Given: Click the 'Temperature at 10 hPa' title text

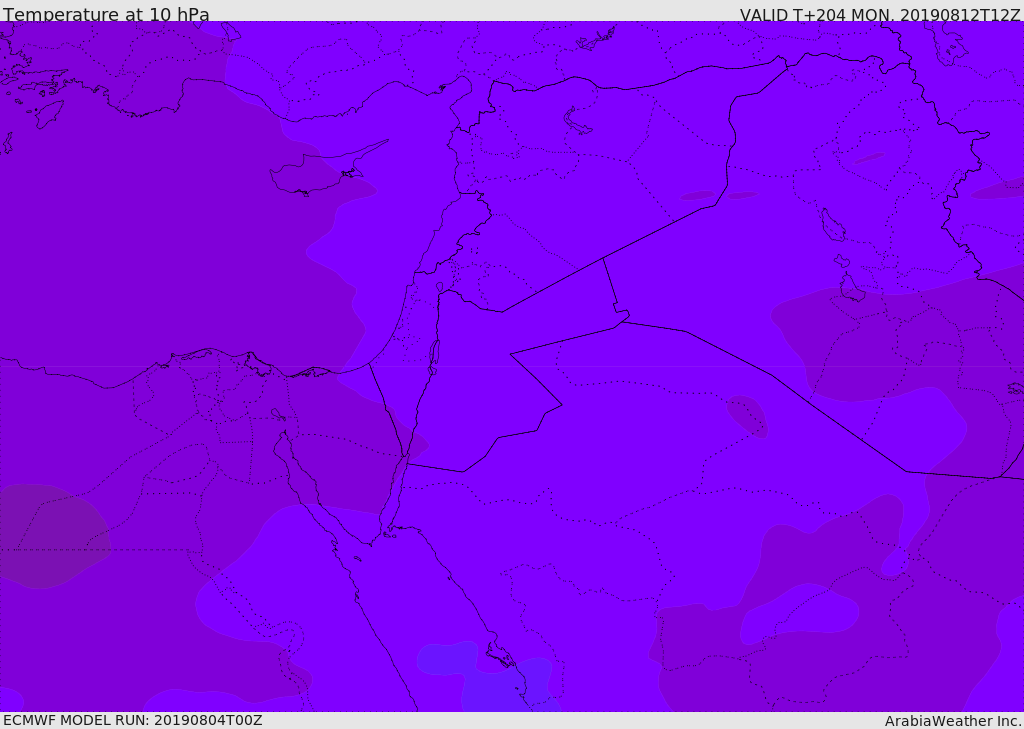Looking at the screenshot, I should (106, 14).
